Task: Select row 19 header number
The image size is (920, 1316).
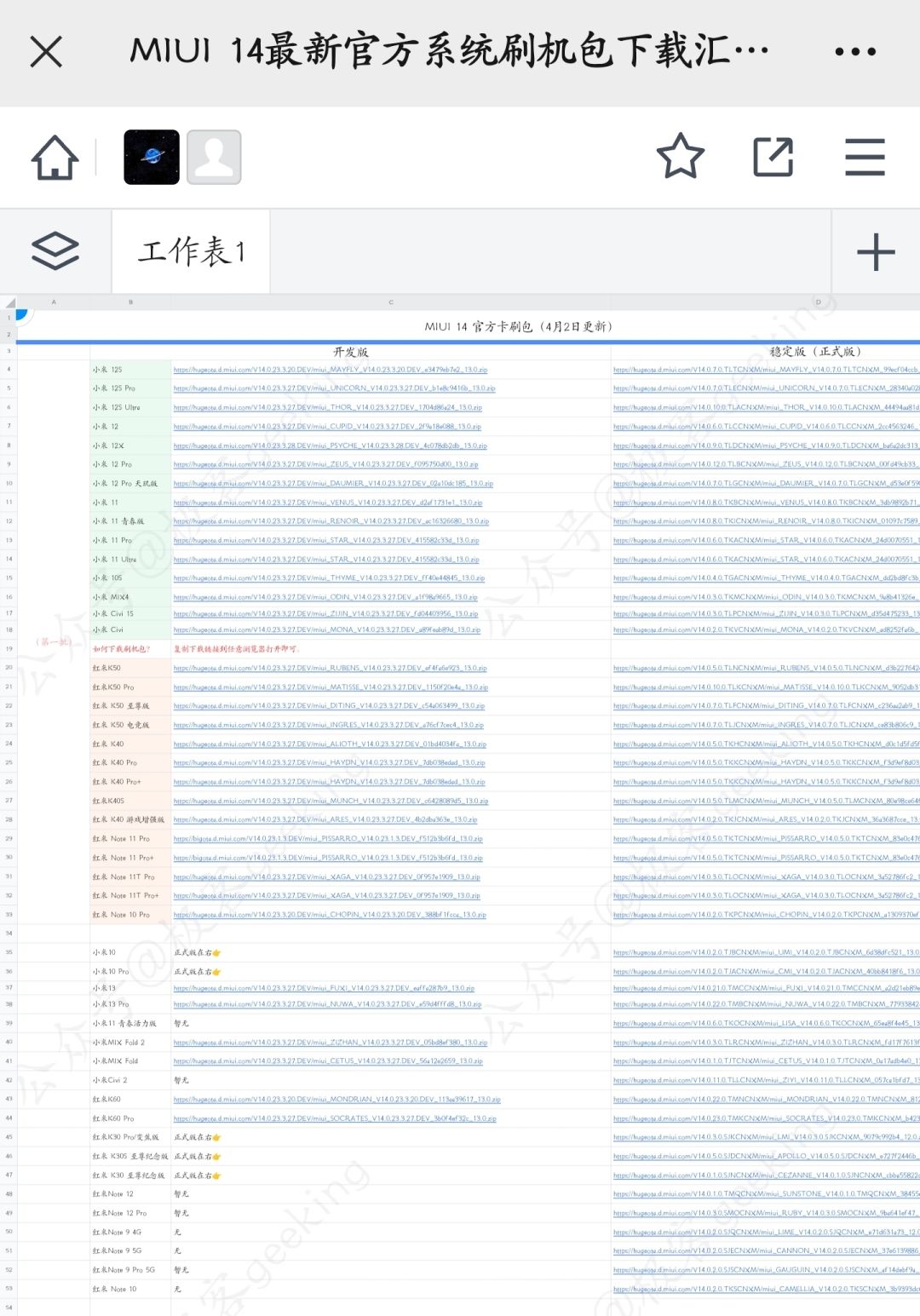Action: point(10,648)
